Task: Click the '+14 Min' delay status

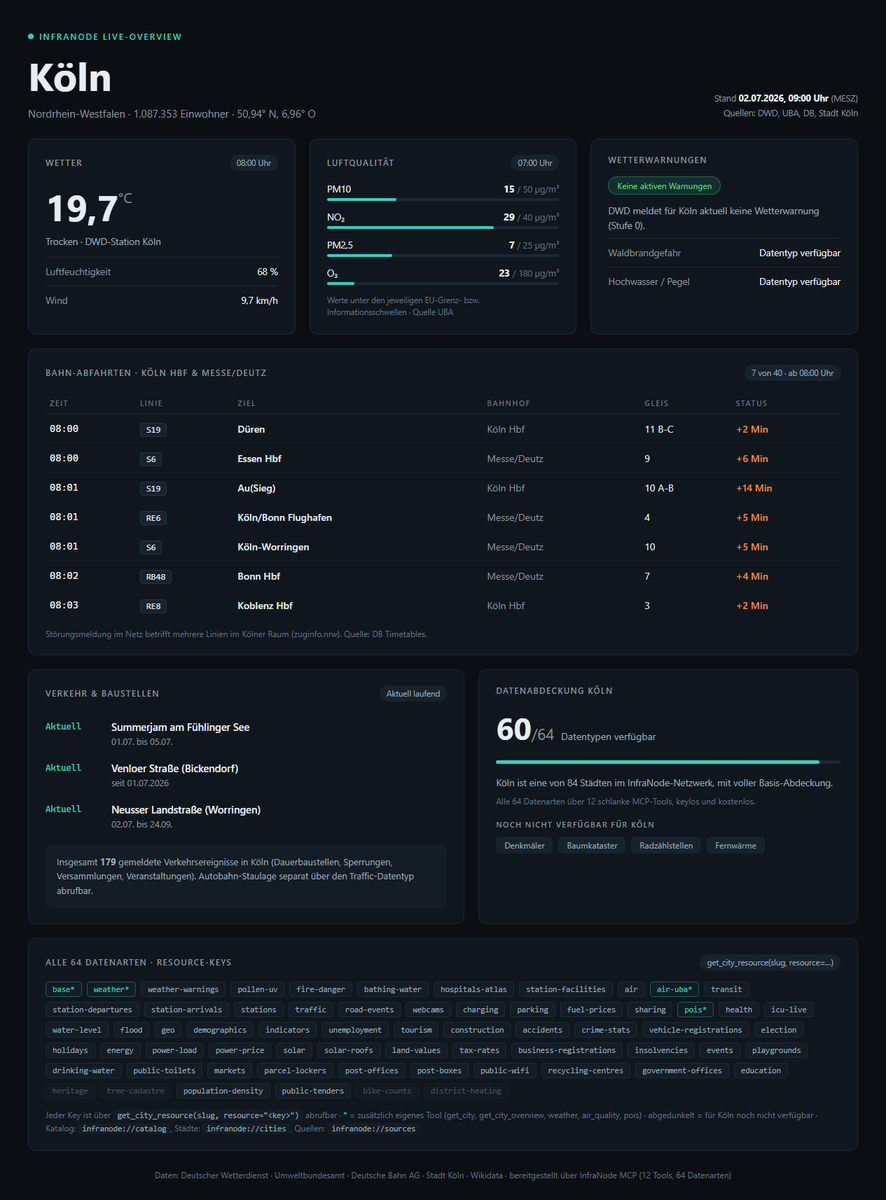Action: pyautogui.click(x=754, y=488)
